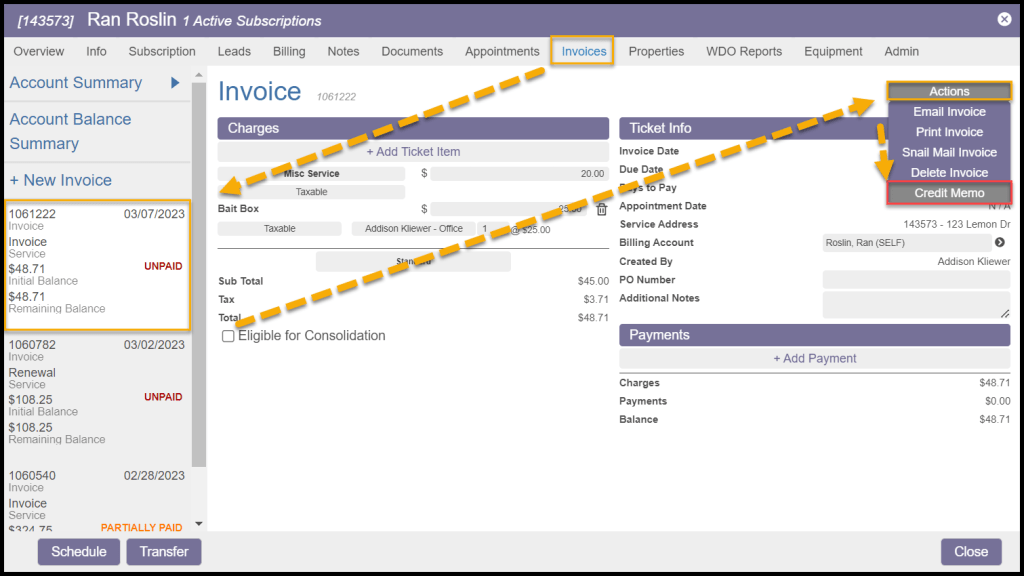Image resolution: width=1024 pixels, height=576 pixels.
Task: Expand the Account Summary arrow
Action: [175, 83]
